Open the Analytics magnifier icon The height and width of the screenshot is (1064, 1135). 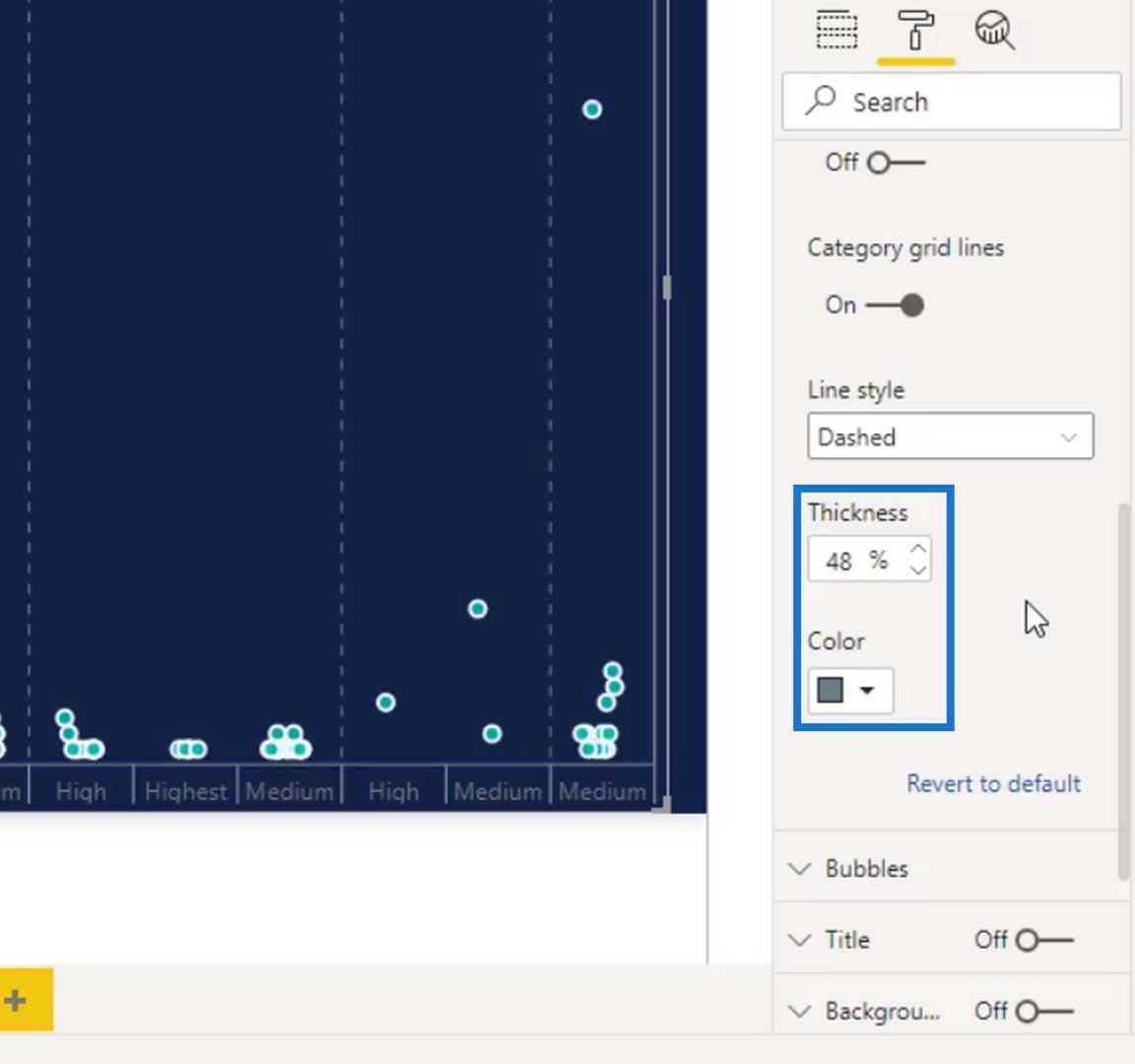(994, 31)
